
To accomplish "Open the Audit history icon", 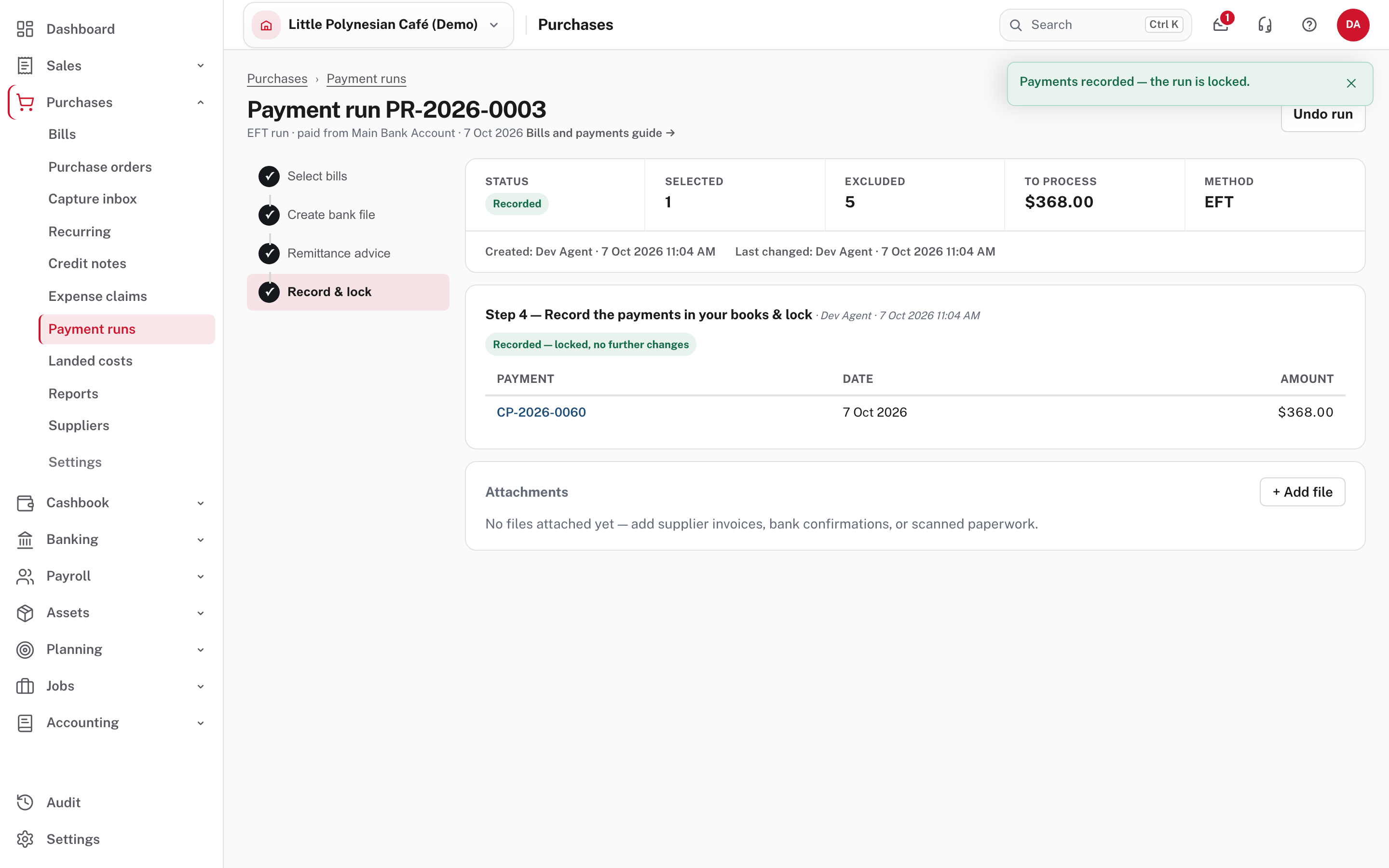I will 25,802.
